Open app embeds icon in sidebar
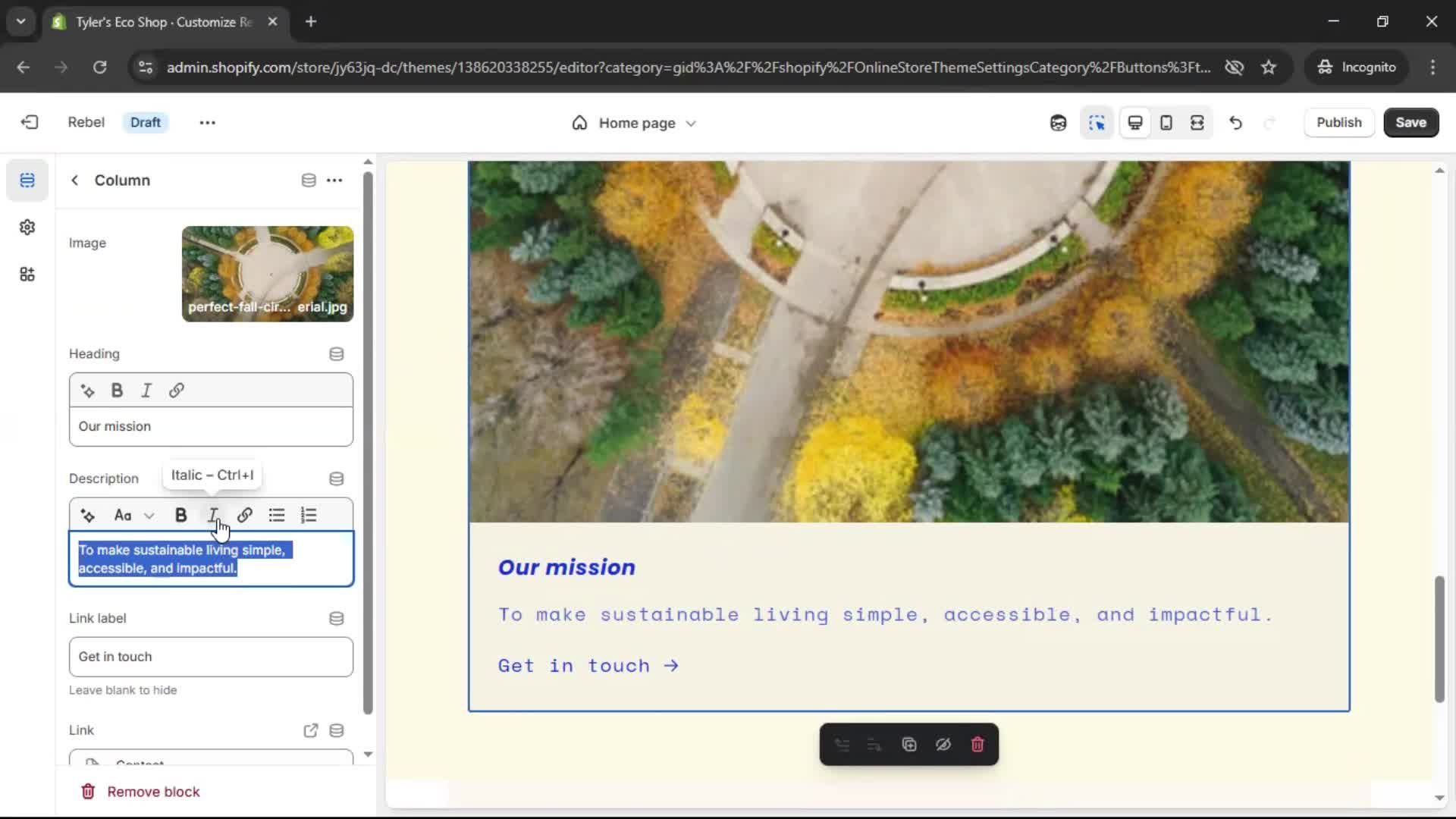 27,274
